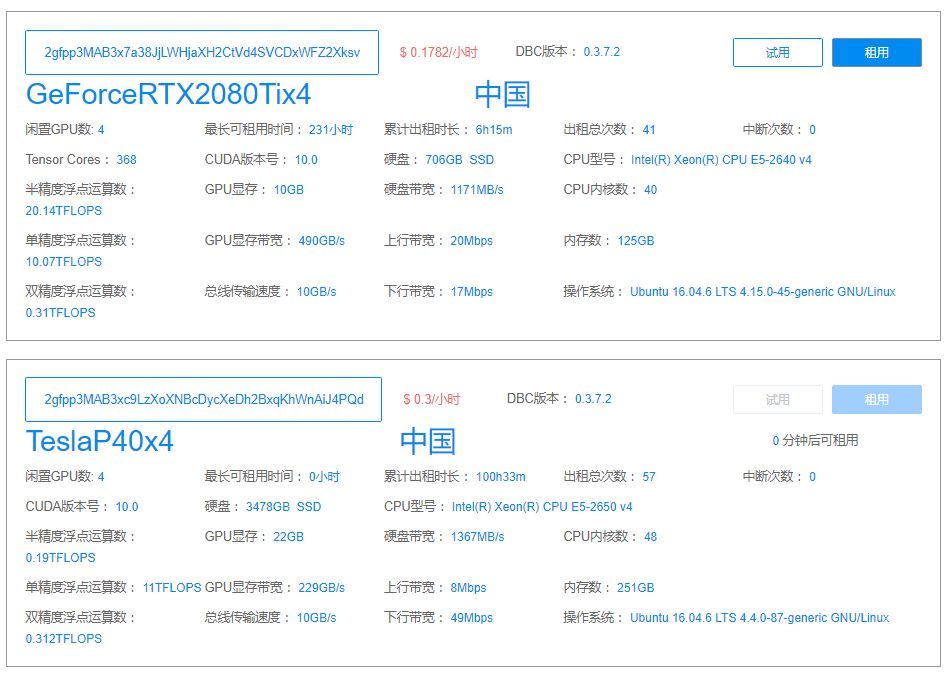
Task: Click cumulative rental duration 6h15m
Action: (x=494, y=130)
